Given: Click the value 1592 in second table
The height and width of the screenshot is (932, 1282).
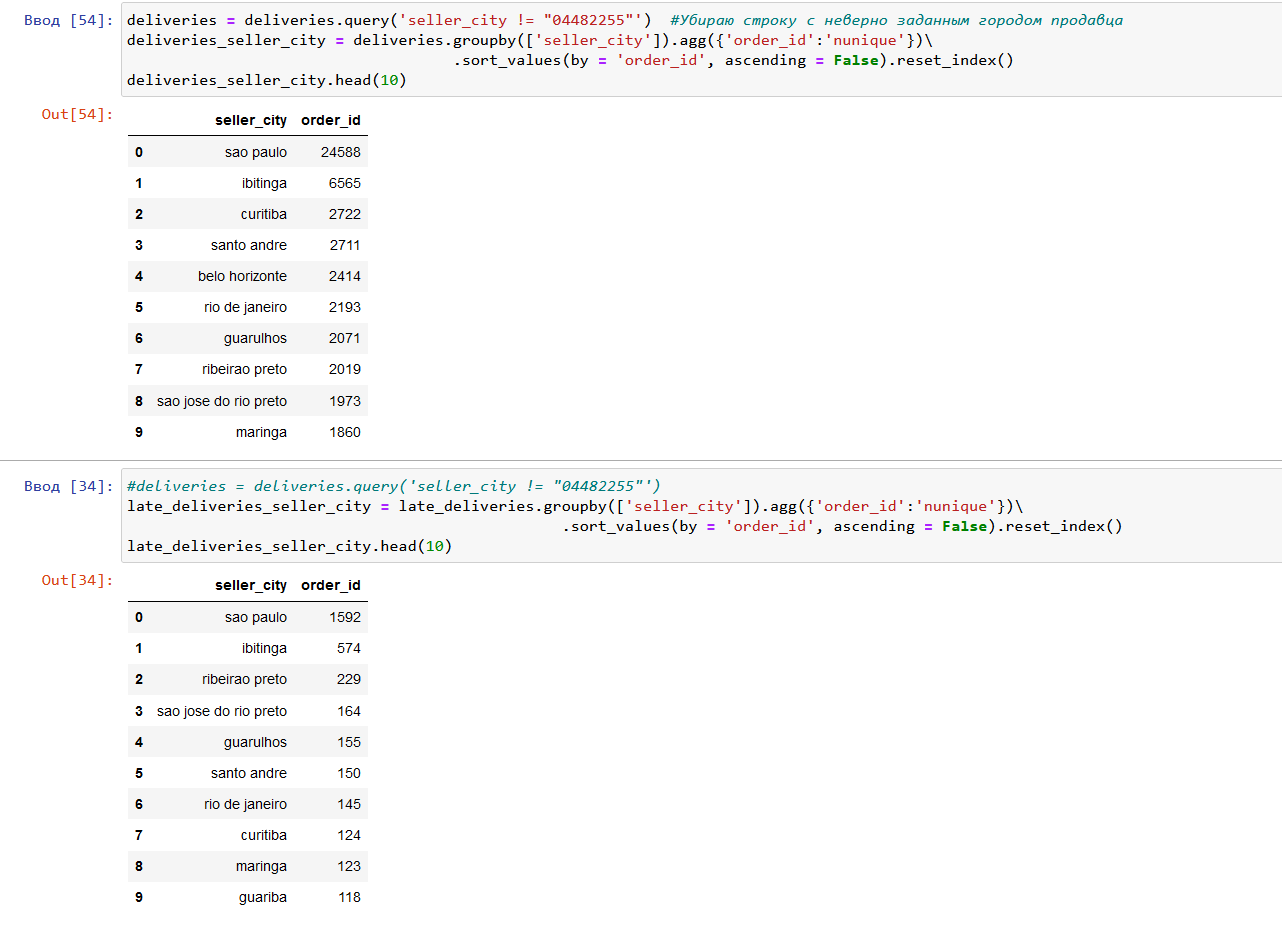Looking at the screenshot, I should [x=345, y=617].
